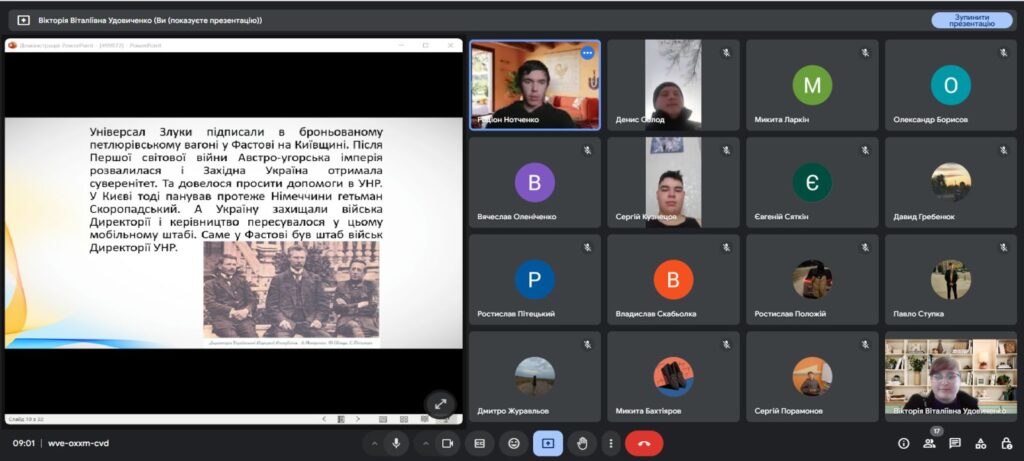Click the red leave call button
Image resolution: width=1024 pixels, height=461 pixels.
[x=643, y=443]
